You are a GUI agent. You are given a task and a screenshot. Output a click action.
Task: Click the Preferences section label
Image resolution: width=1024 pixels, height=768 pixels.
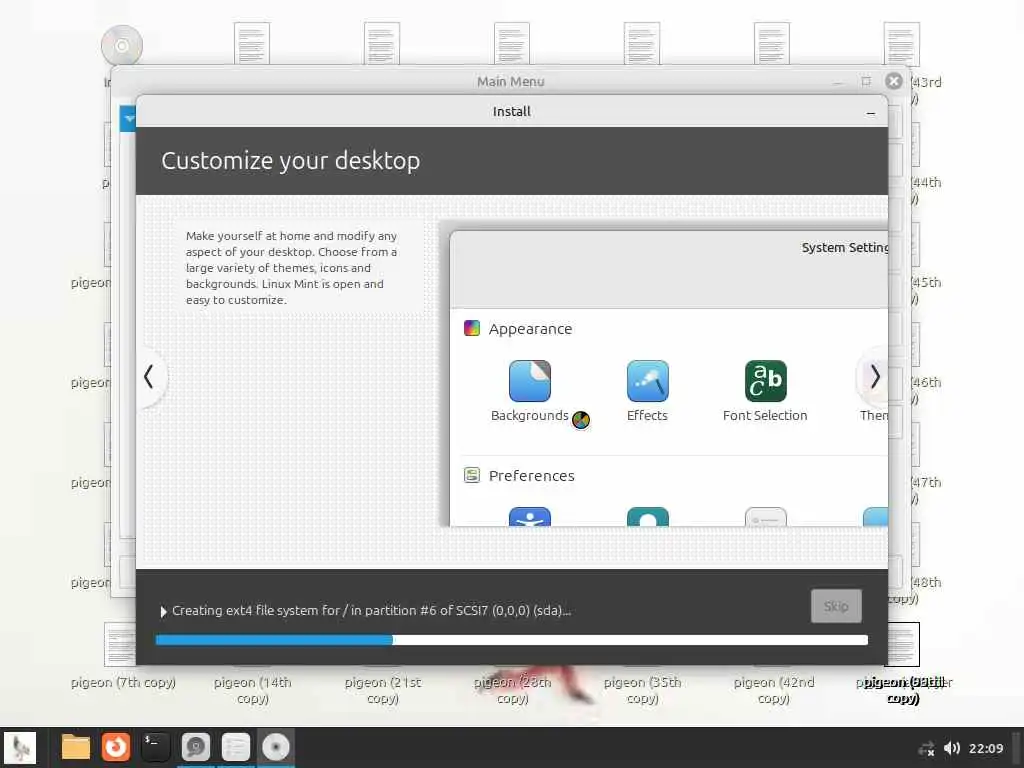532,475
